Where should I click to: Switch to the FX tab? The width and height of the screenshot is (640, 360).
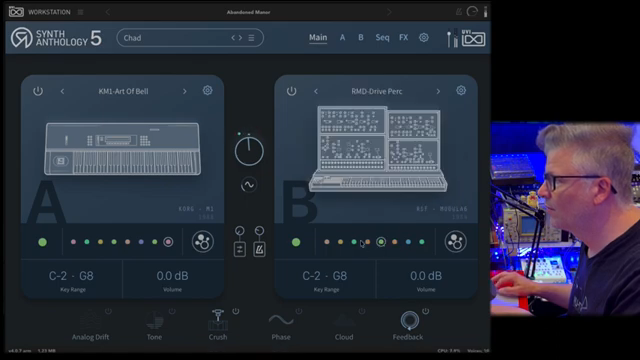[403, 38]
